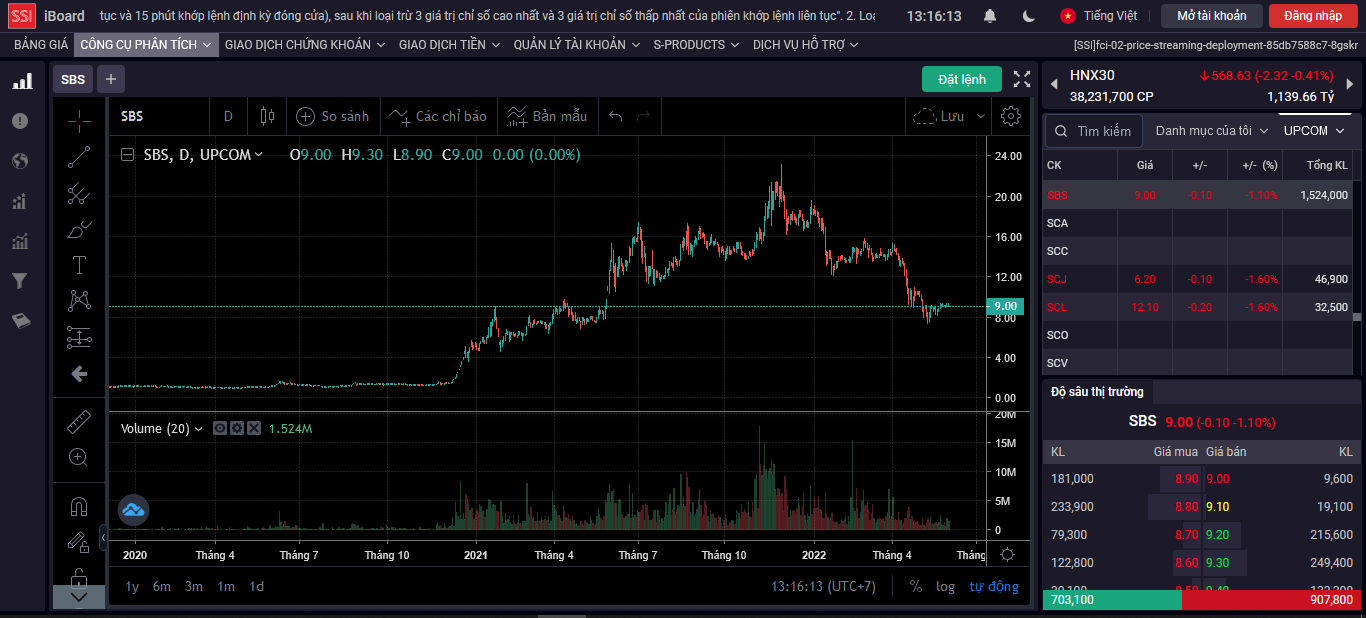
Task: Switch language Tiếng Việt selector
Action: click(x=1099, y=16)
